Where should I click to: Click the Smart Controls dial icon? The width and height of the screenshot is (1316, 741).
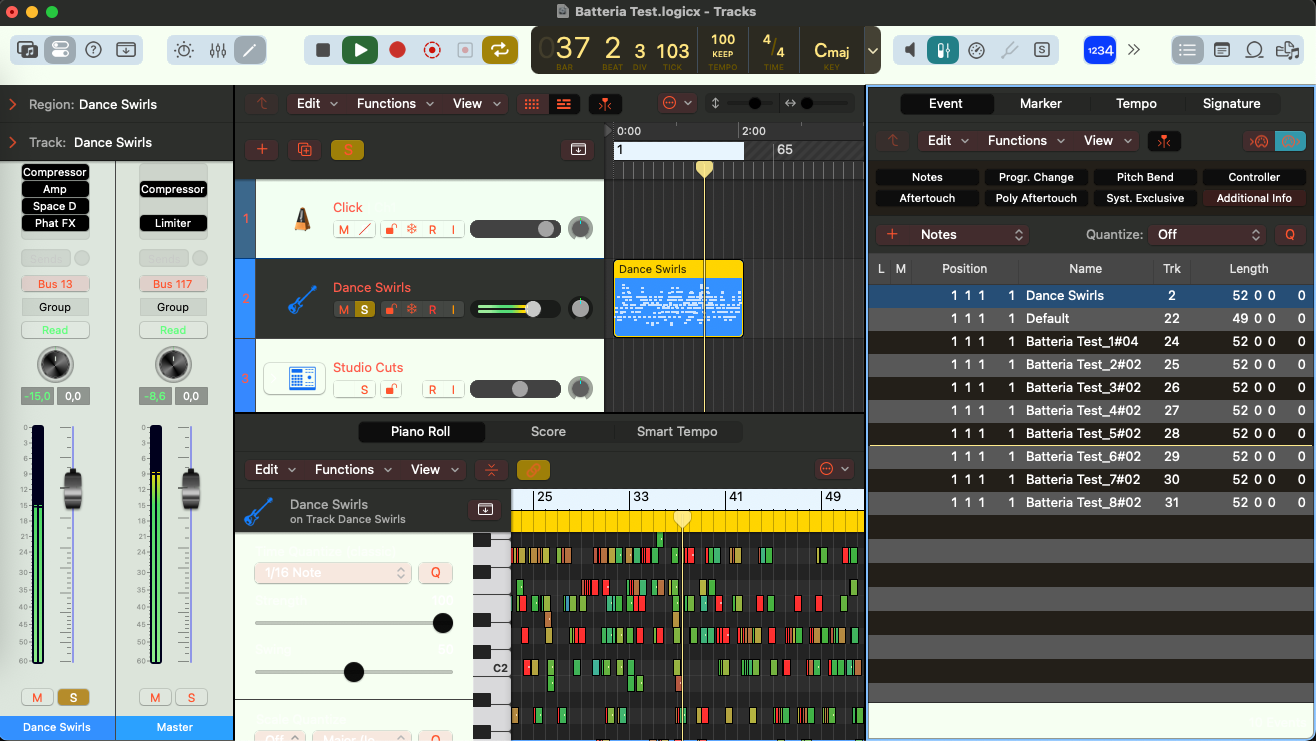(184, 50)
